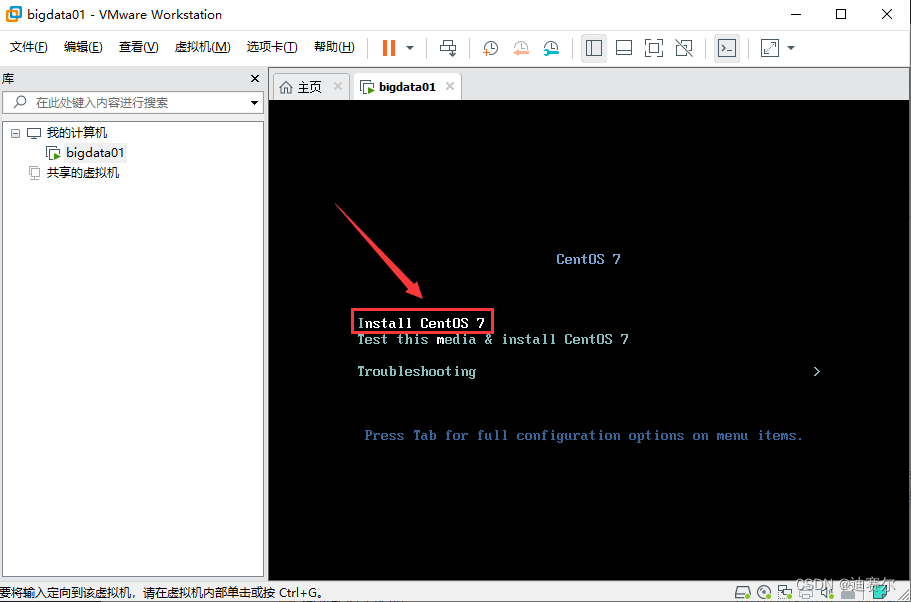This screenshot has width=911, height=602.
Task: Select 共享的虚拟机 in the library
Action: coord(83,173)
